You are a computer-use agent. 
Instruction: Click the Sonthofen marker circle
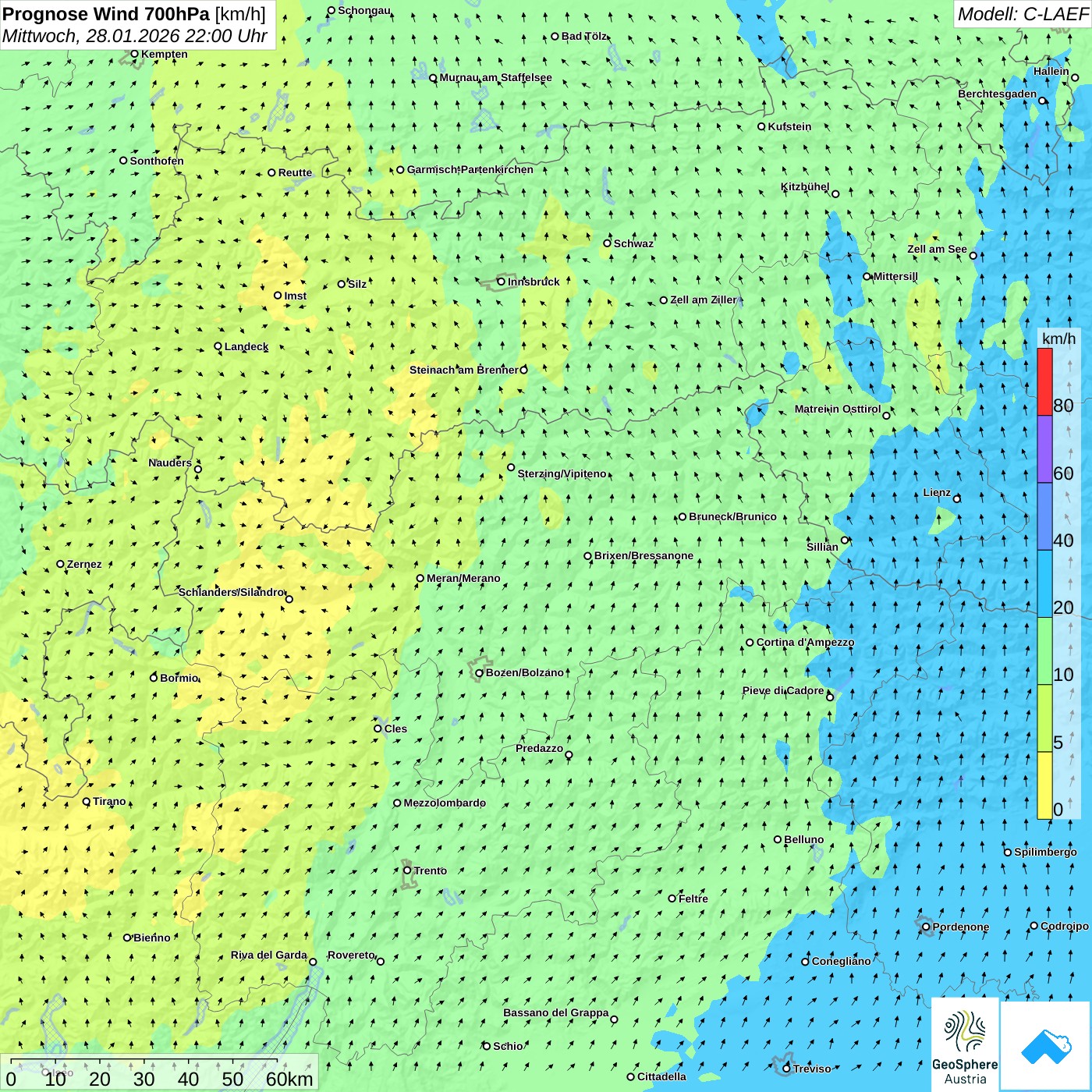(x=123, y=161)
